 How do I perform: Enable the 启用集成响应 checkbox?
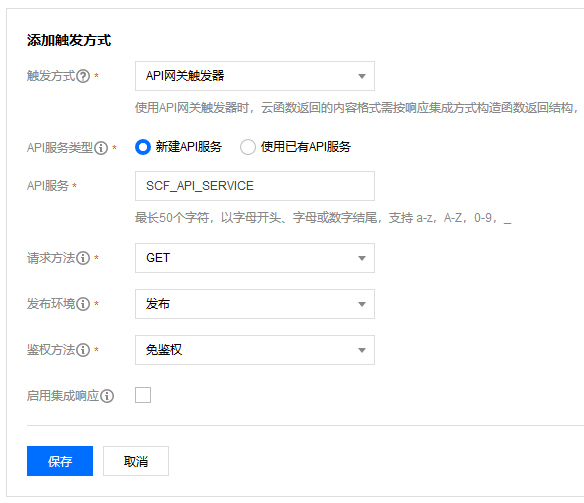[143, 395]
